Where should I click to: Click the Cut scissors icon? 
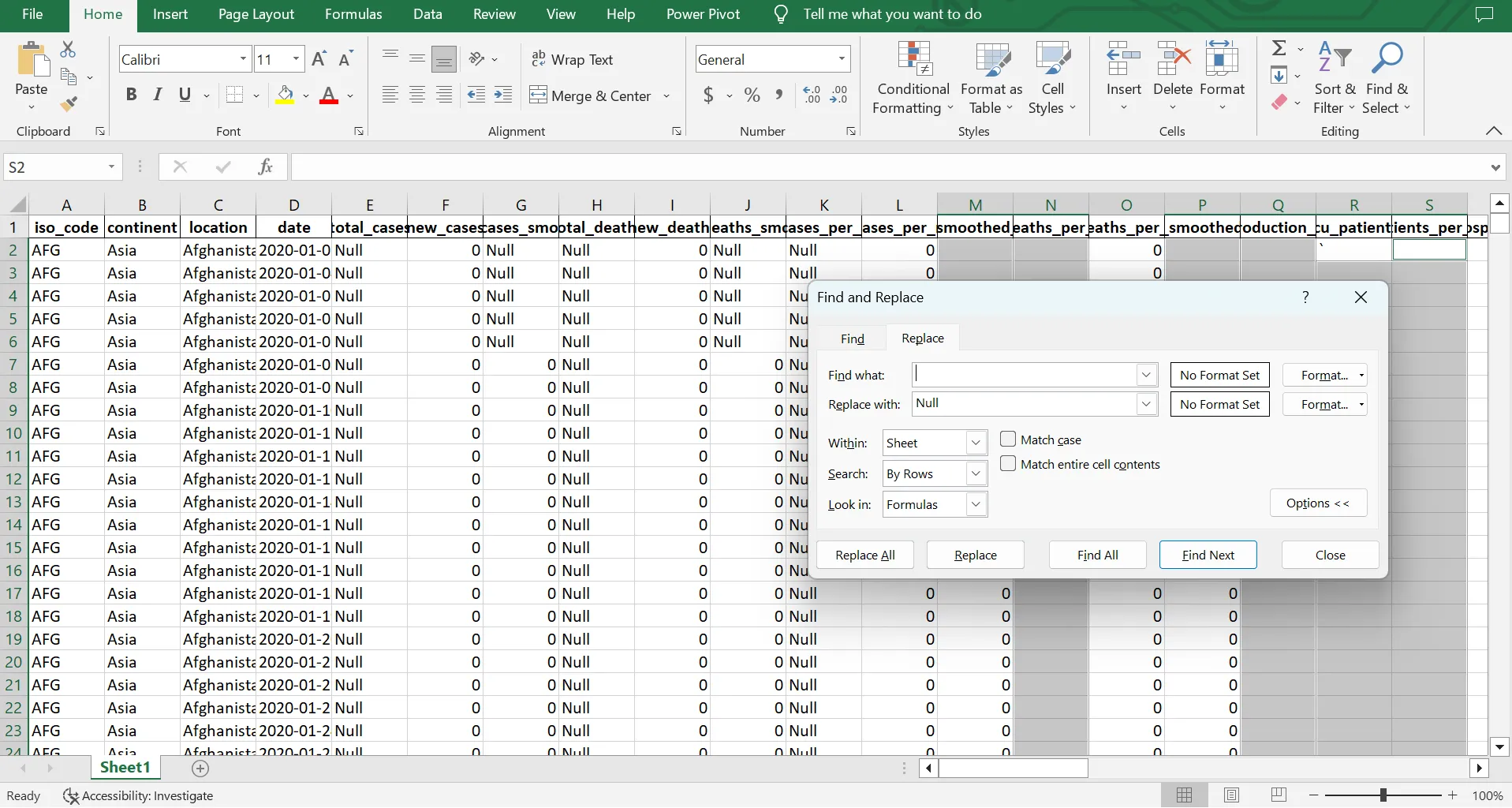(69, 50)
